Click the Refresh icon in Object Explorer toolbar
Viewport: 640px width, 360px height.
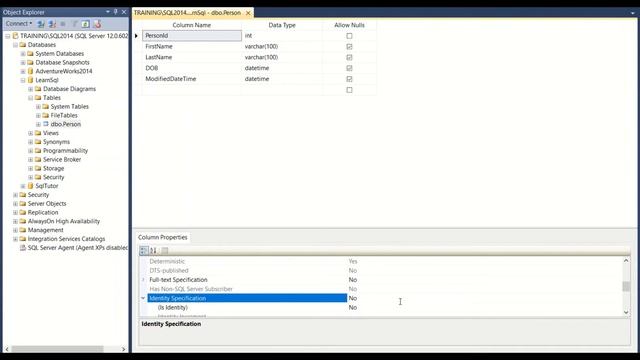85,24
